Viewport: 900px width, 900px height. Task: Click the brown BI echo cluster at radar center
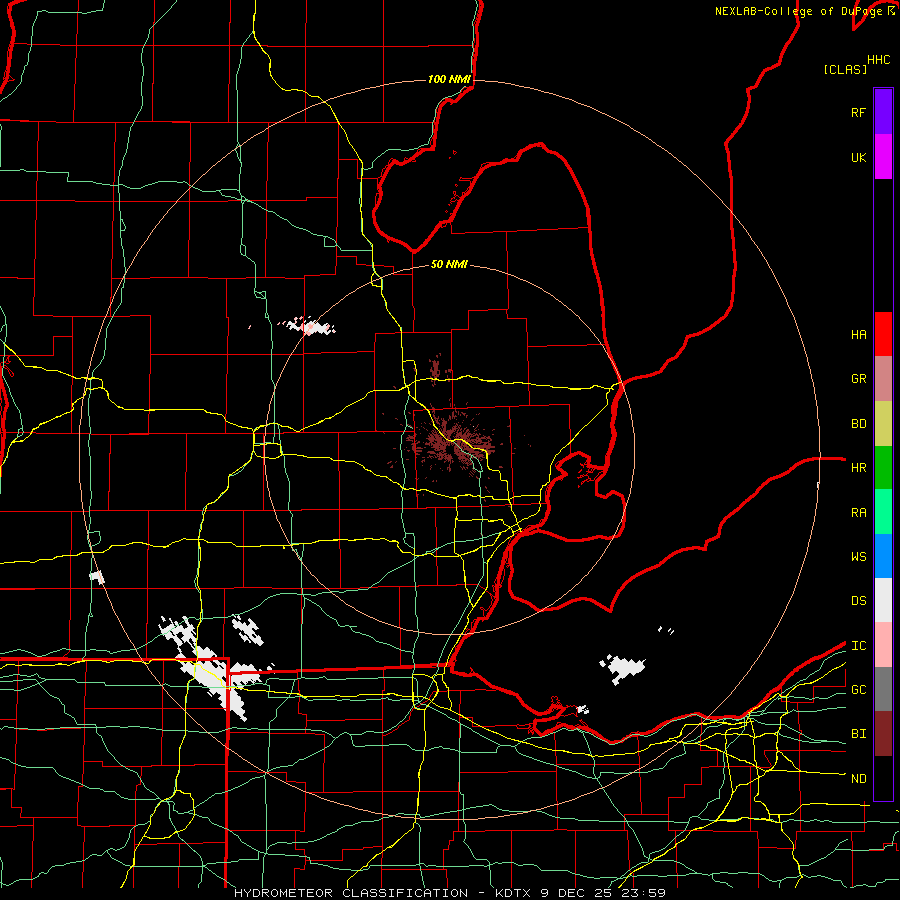tap(450, 442)
